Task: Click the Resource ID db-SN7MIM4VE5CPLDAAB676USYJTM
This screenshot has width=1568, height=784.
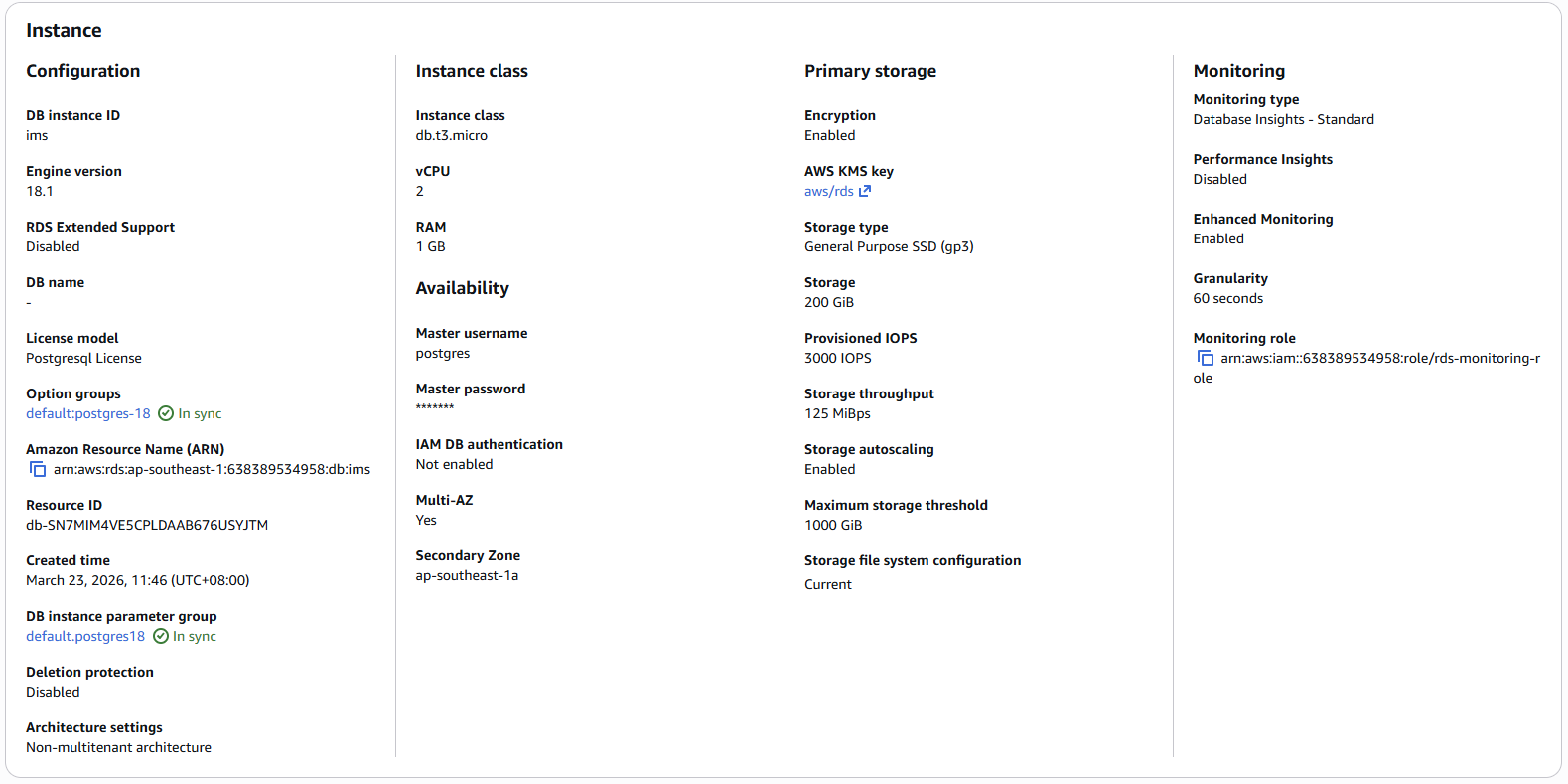Action: 147,525
